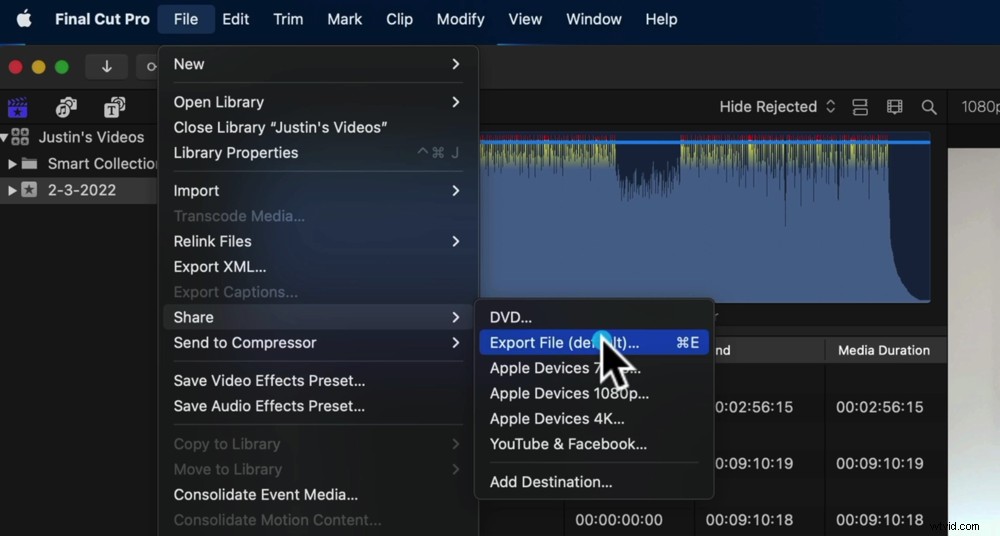
Task: Open the Relink Files submenu
Action: click(317, 241)
